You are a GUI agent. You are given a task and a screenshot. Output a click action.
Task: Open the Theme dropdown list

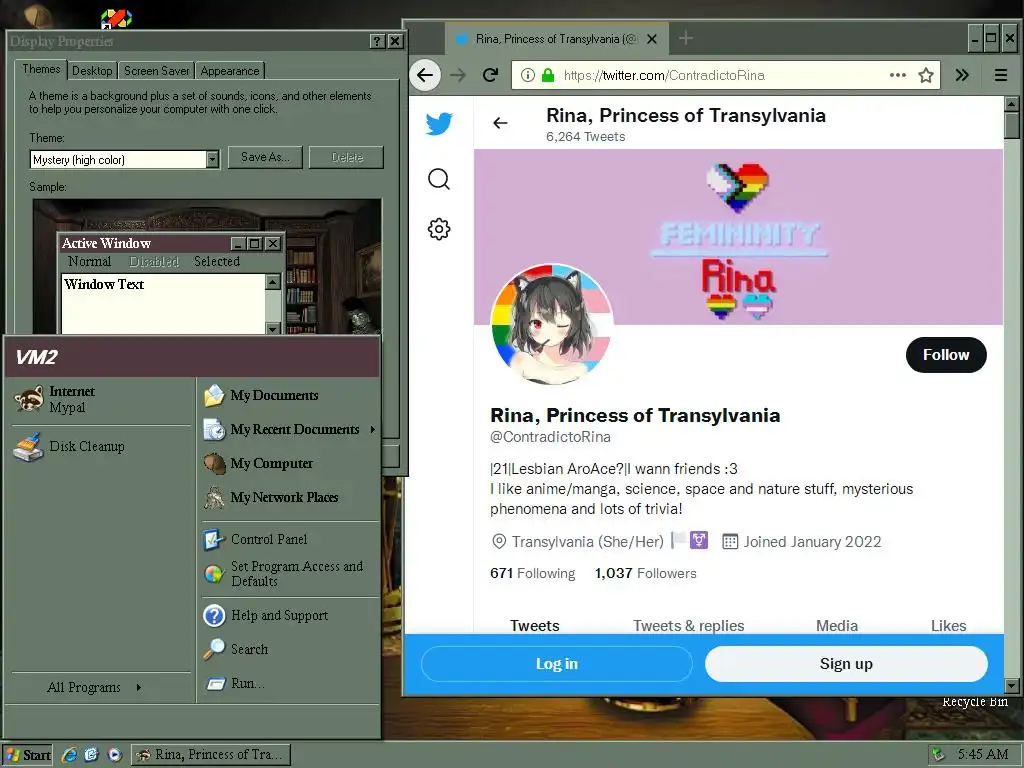(212, 159)
